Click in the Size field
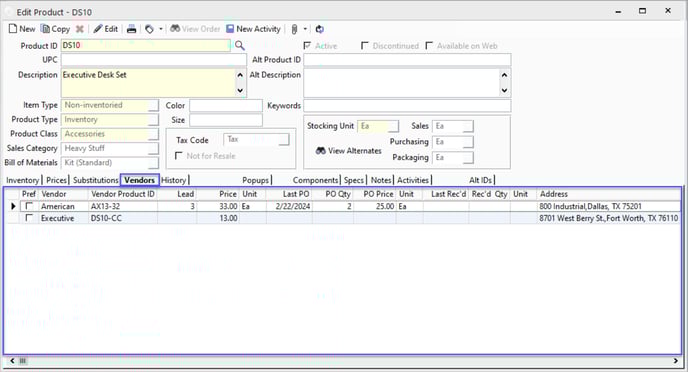Image resolution: width=688 pixels, height=372 pixels. pos(226,120)
